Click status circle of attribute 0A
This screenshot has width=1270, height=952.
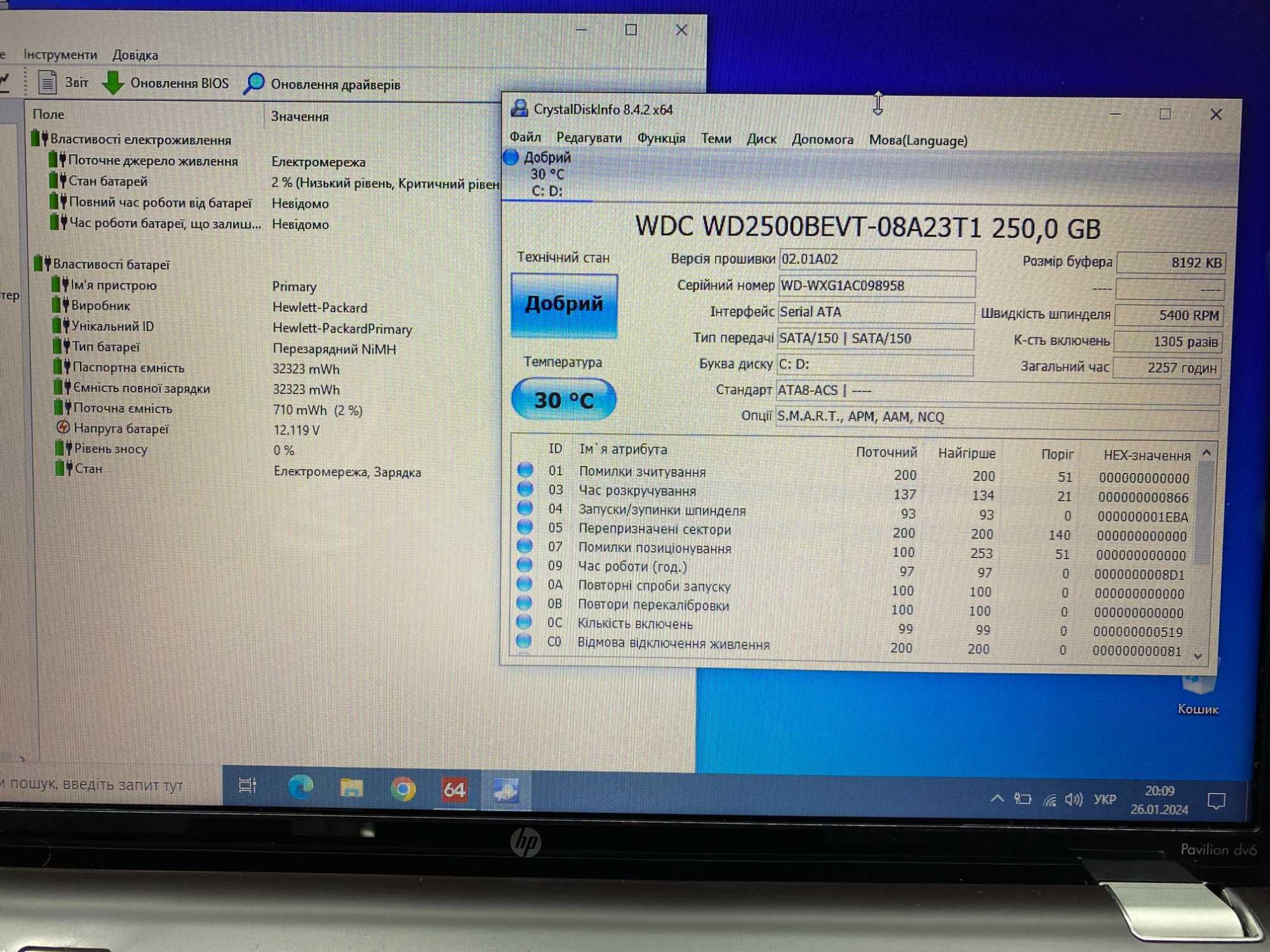coord(525,584)
